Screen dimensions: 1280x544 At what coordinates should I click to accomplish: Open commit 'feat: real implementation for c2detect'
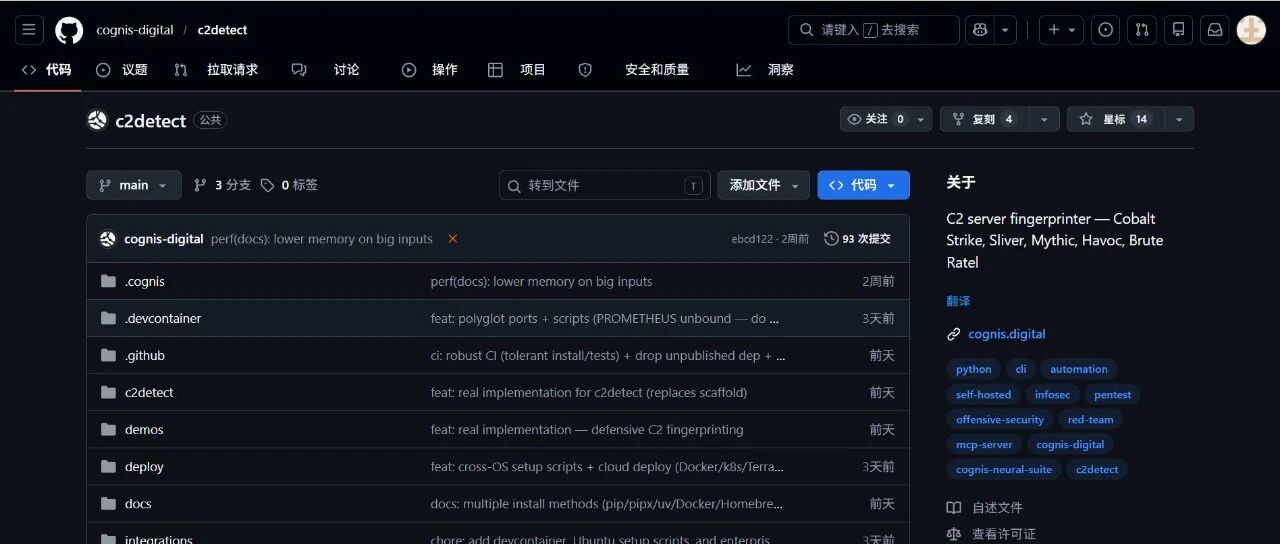tap(589, 393)
